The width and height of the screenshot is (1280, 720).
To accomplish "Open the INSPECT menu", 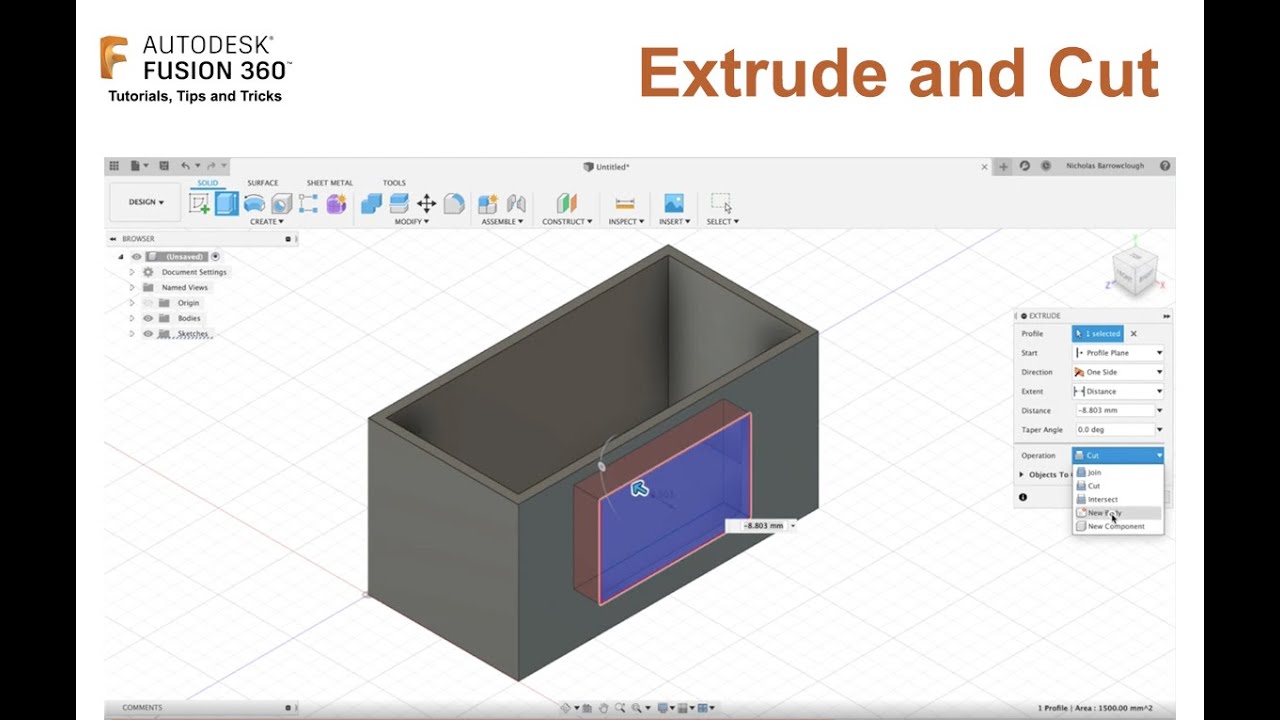I will point(626,222).
